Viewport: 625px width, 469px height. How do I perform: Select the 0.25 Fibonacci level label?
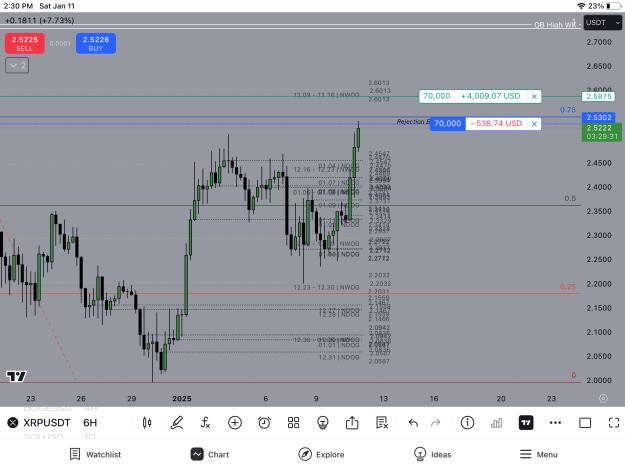[568, 287]
